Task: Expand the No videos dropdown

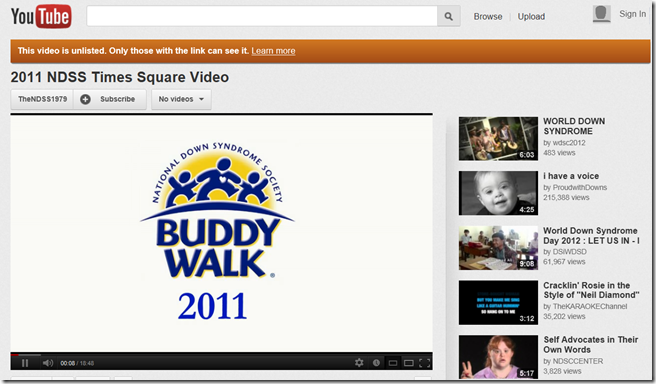Action: [x=181, y=99]
